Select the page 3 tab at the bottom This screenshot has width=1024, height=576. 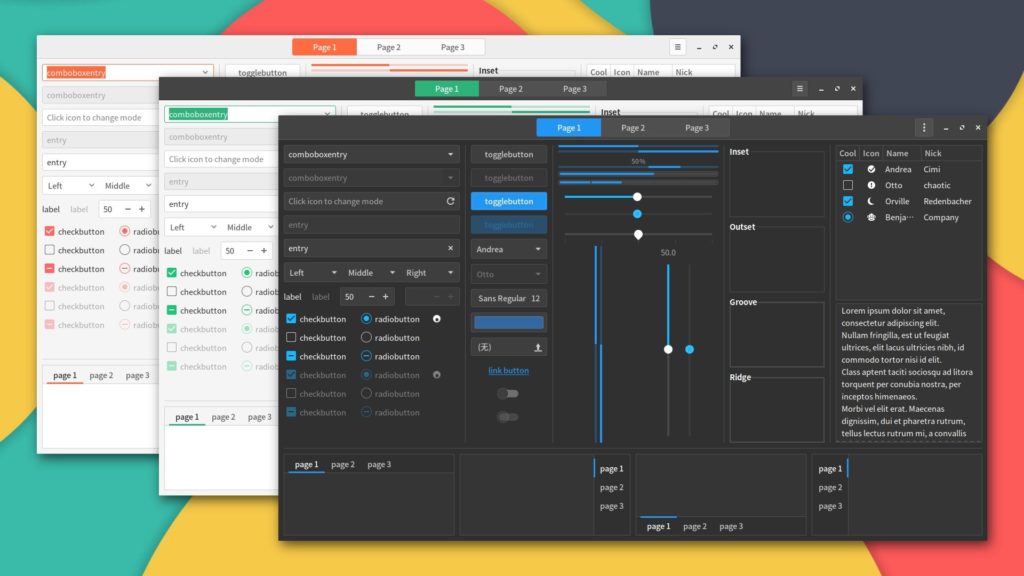(x=378, y=464)
